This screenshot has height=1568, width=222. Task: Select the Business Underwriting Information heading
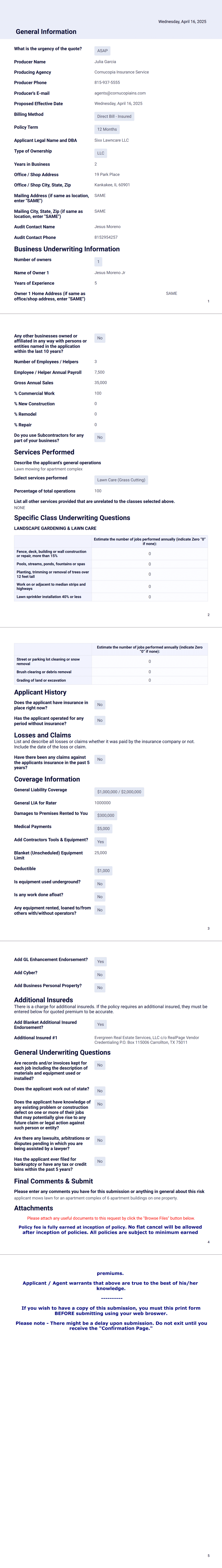click(x=67, y=249)
